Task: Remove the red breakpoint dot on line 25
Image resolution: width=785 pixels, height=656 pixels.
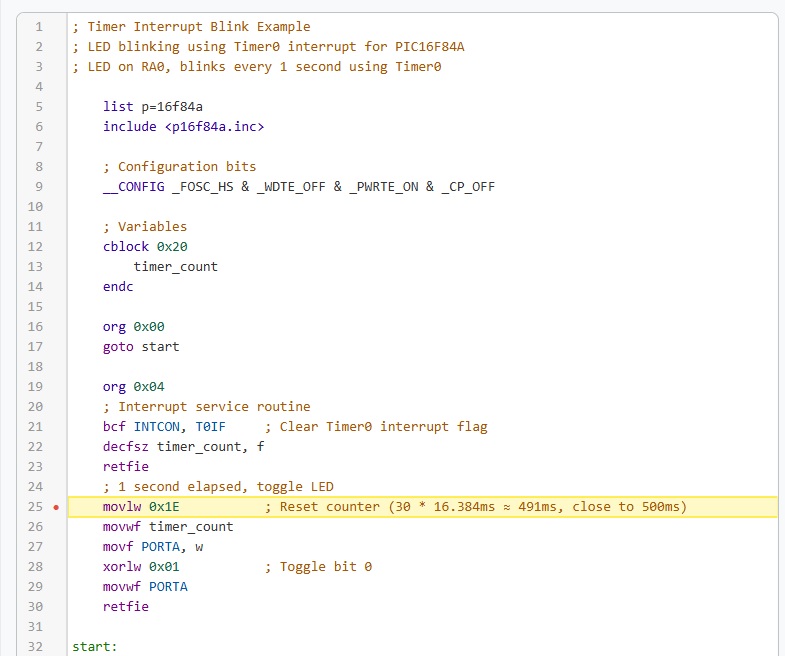Action: click(56, 507)
